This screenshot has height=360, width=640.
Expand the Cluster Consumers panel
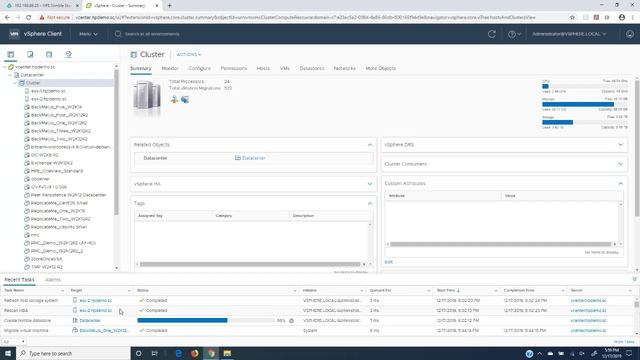pos(620,164)
